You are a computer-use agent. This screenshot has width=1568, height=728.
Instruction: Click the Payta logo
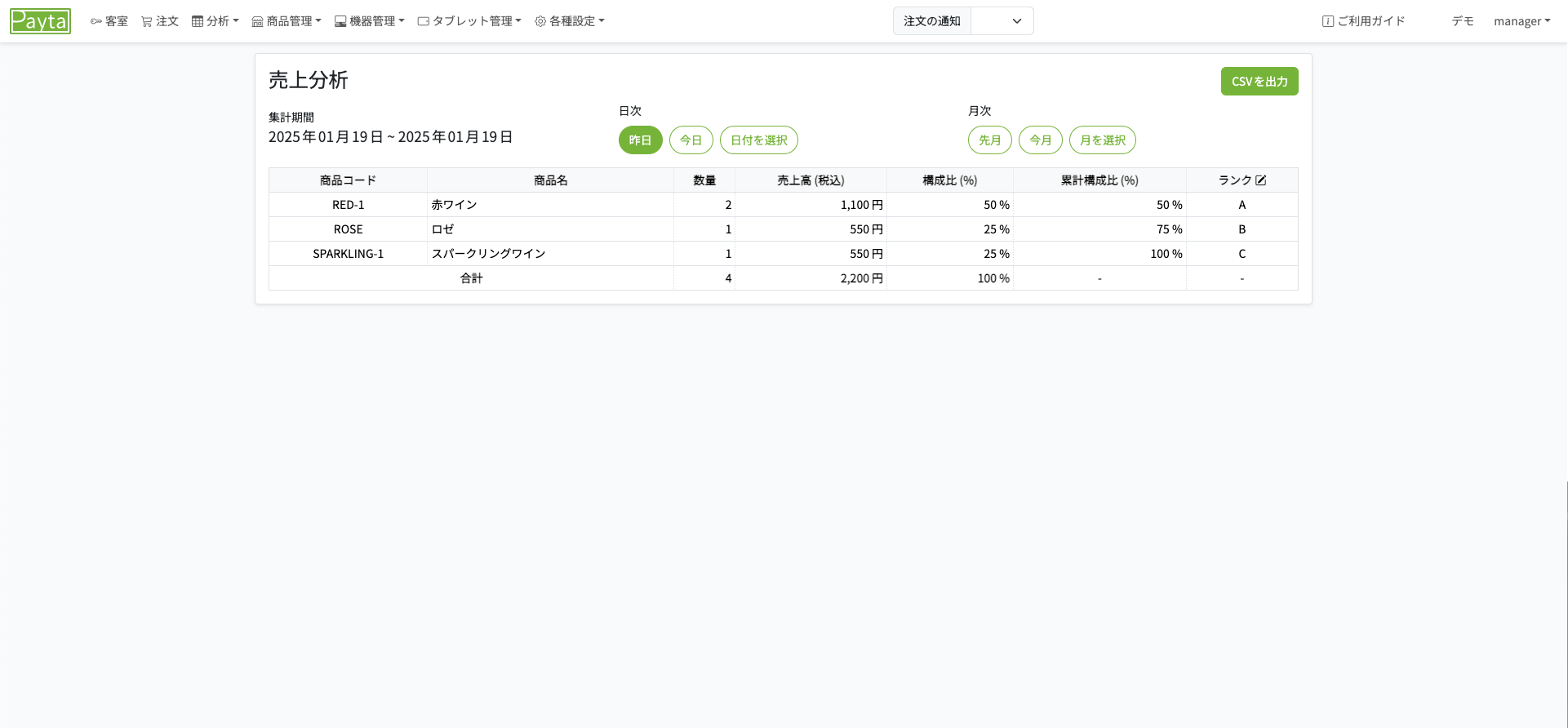[x=40, y=21]
